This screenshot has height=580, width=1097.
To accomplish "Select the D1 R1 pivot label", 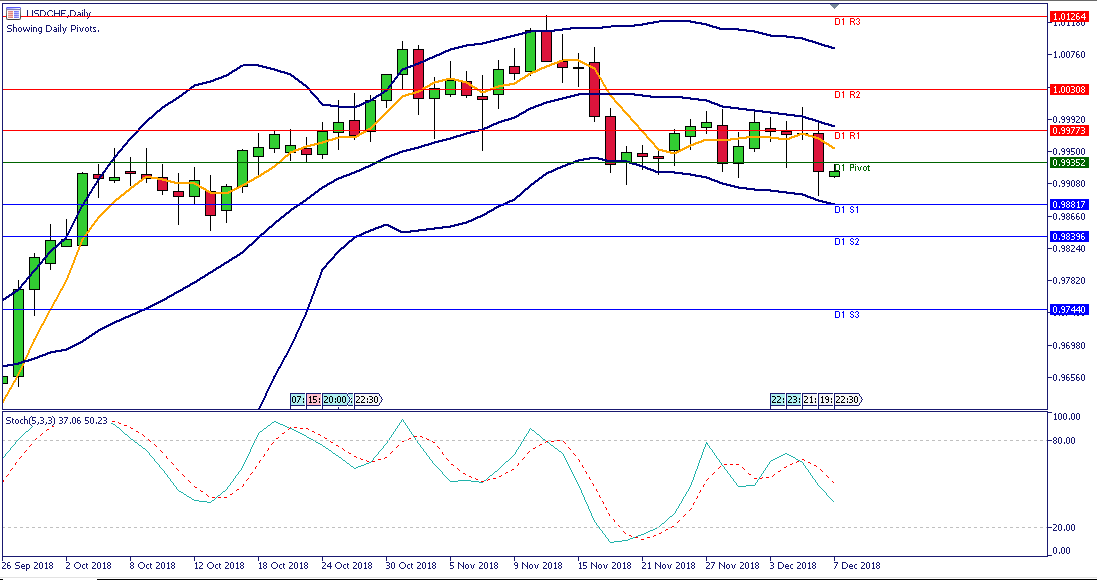I will coord(847,135).
